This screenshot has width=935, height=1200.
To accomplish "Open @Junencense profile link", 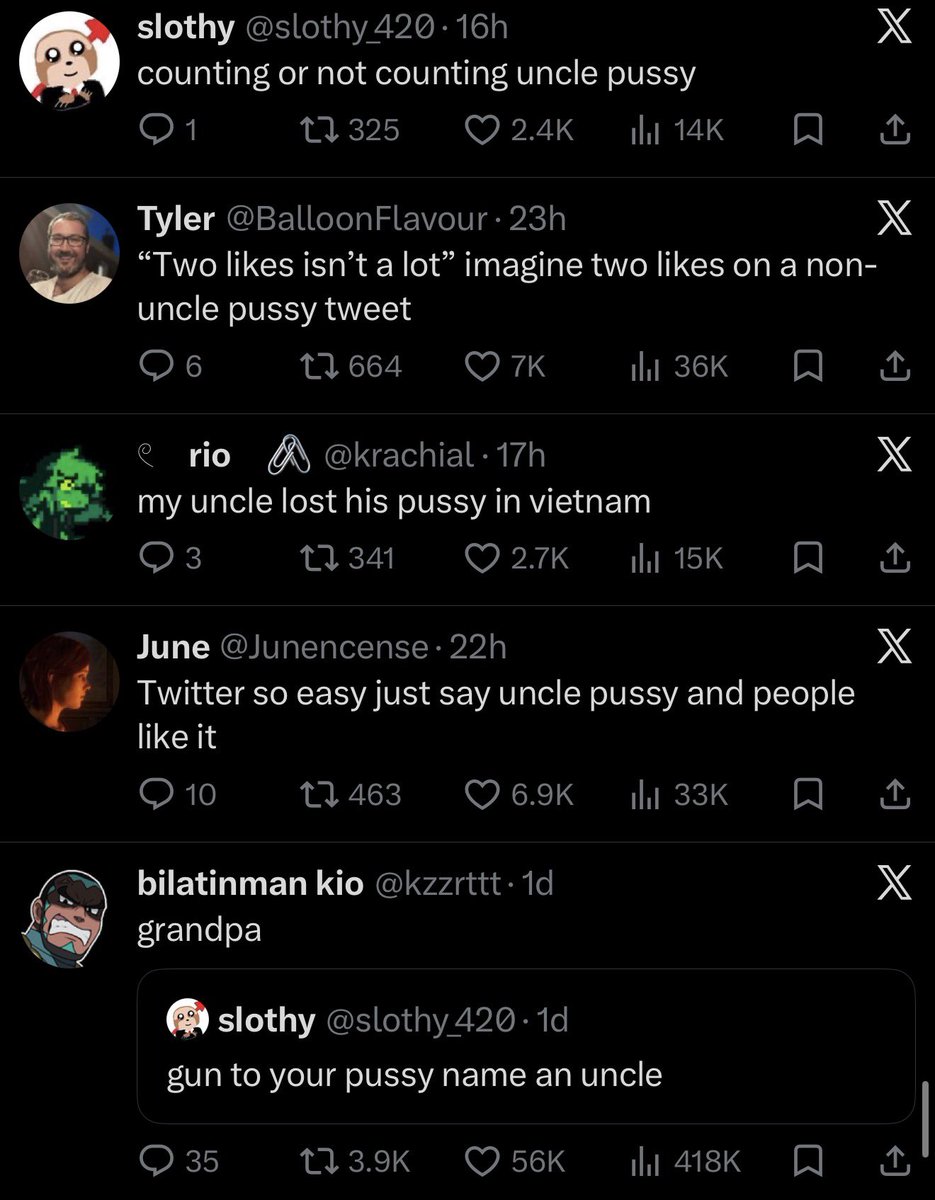I will [322, 648].
